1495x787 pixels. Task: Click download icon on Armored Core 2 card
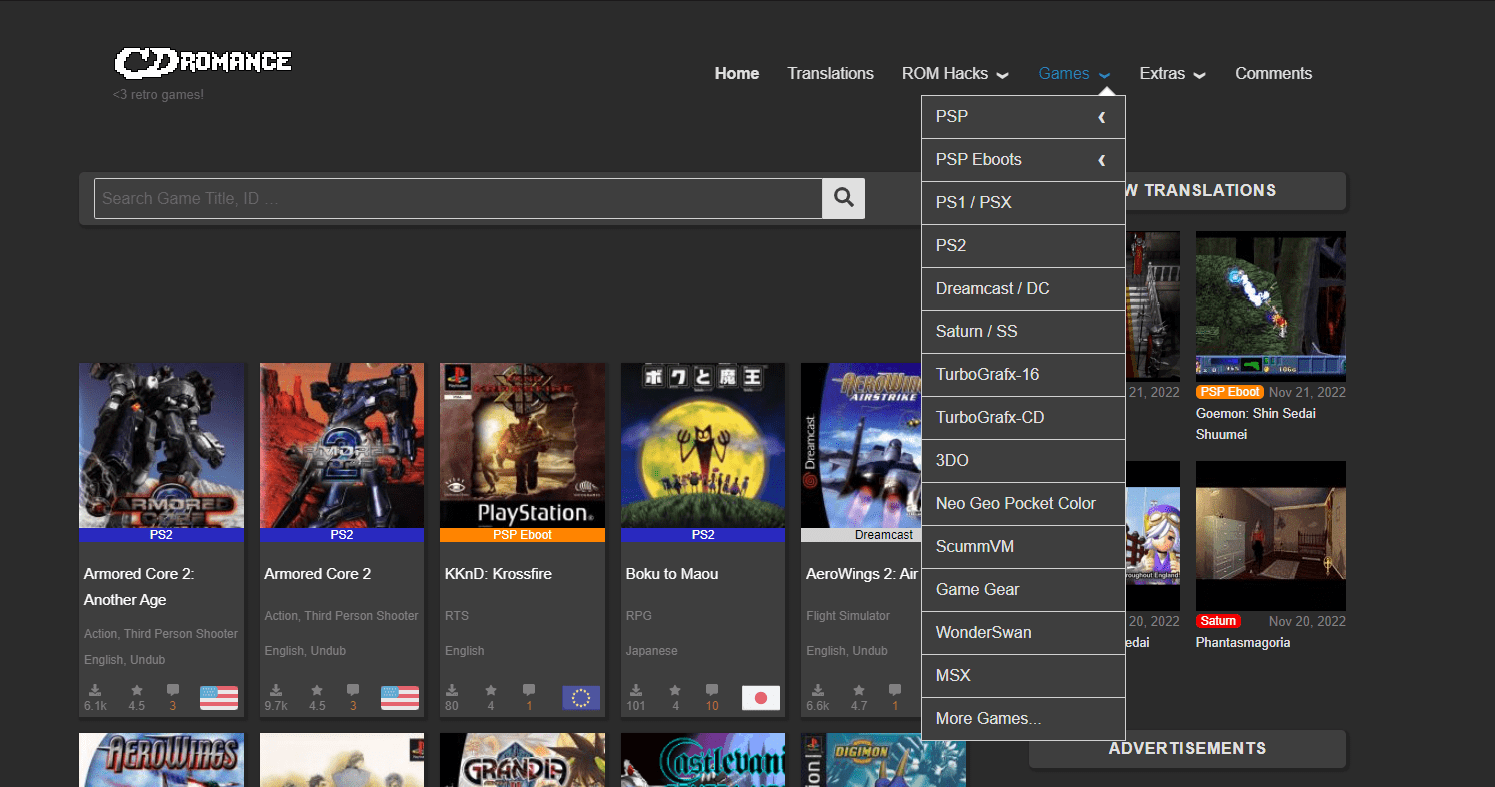pos(276,690)
